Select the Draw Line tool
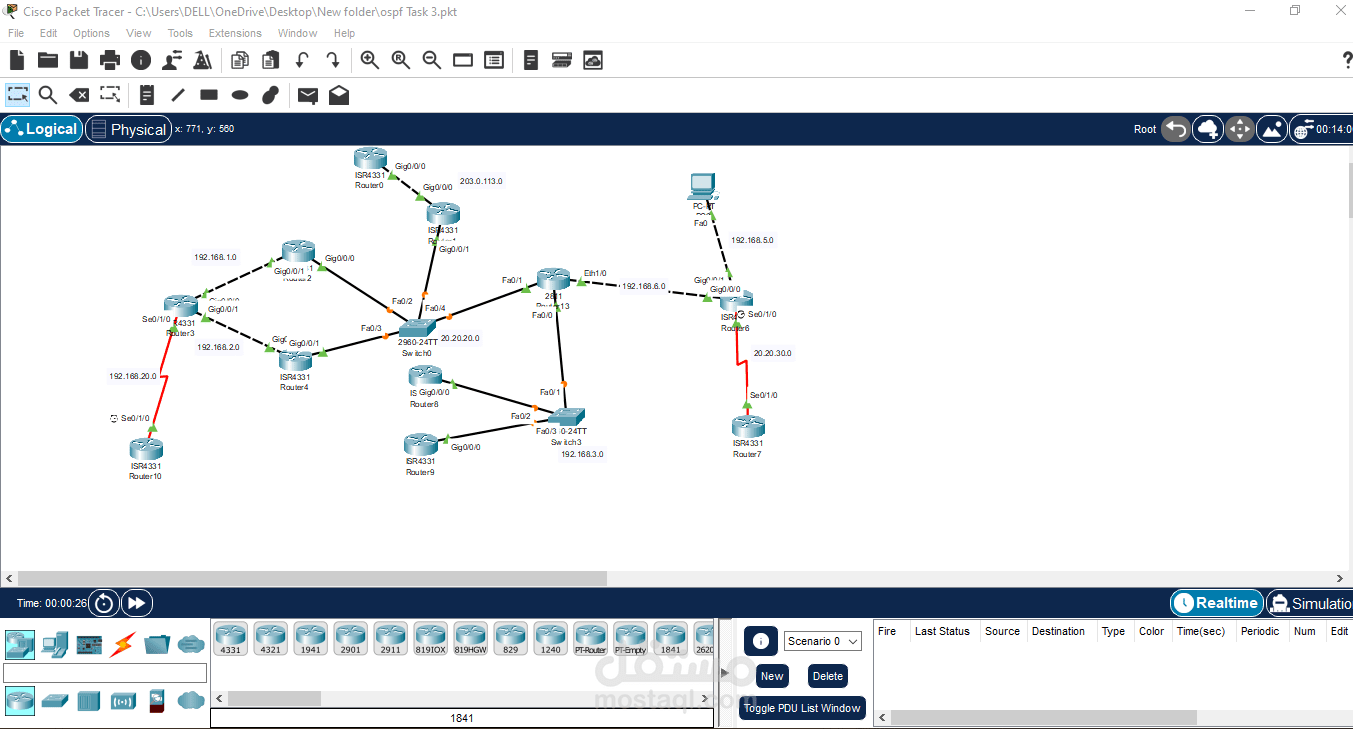This screenshot has height=729, width=1353. pos(178,95)
